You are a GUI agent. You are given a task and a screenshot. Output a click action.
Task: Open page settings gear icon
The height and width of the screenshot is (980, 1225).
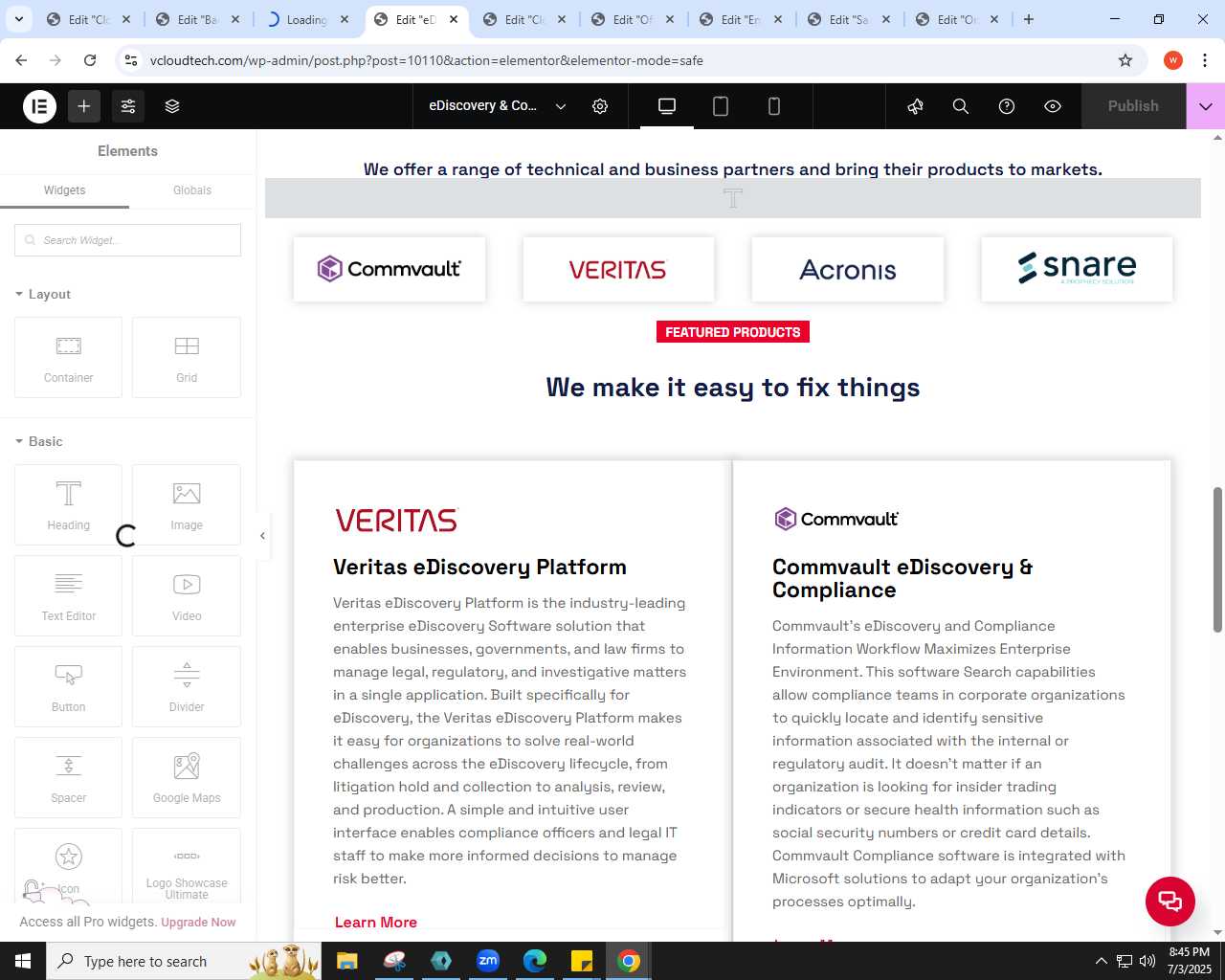tap(600, 106)
